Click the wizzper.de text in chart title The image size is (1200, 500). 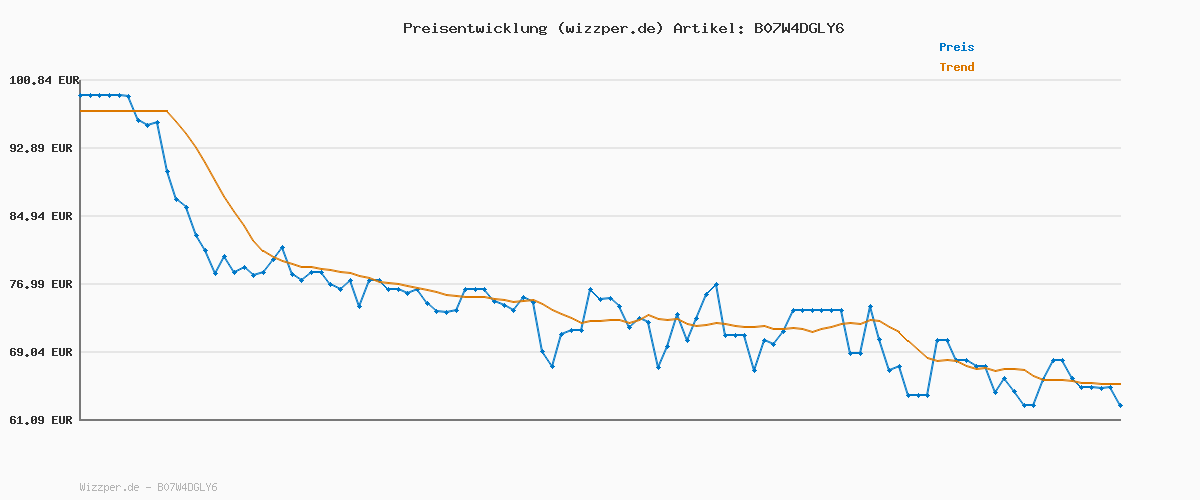(609, 28)
